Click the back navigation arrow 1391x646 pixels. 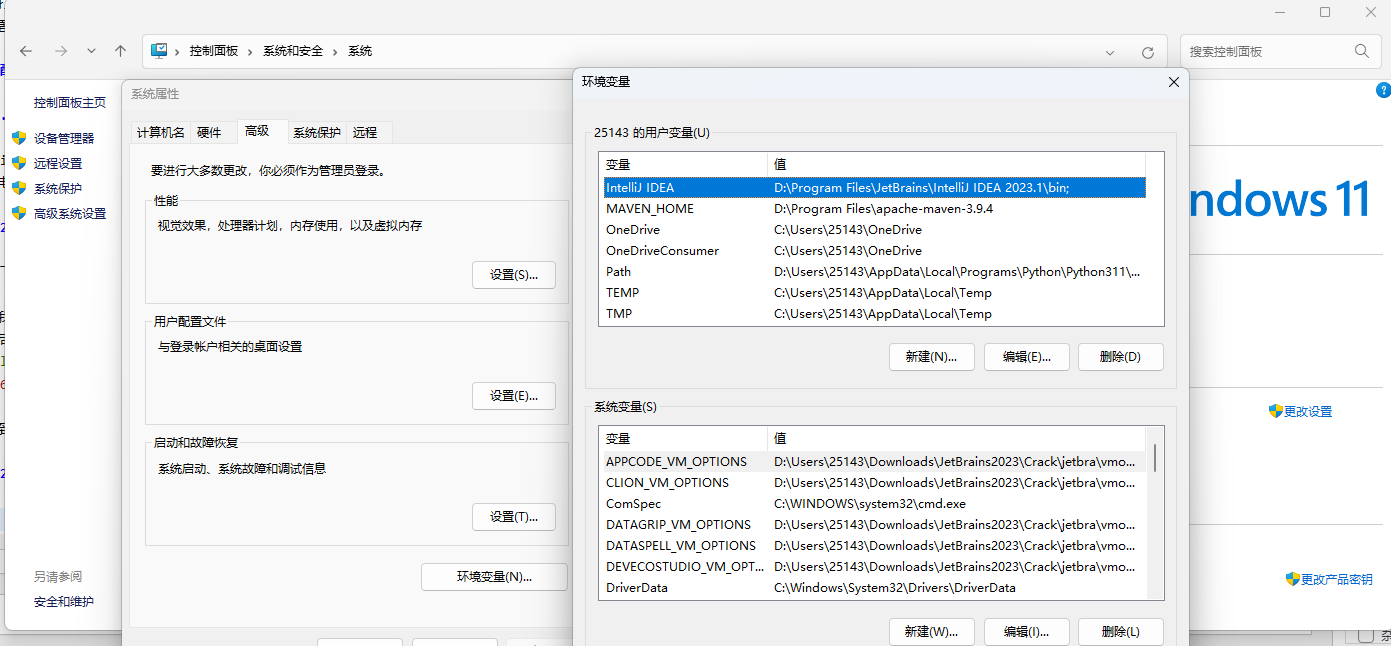click(x=25, y=50)
